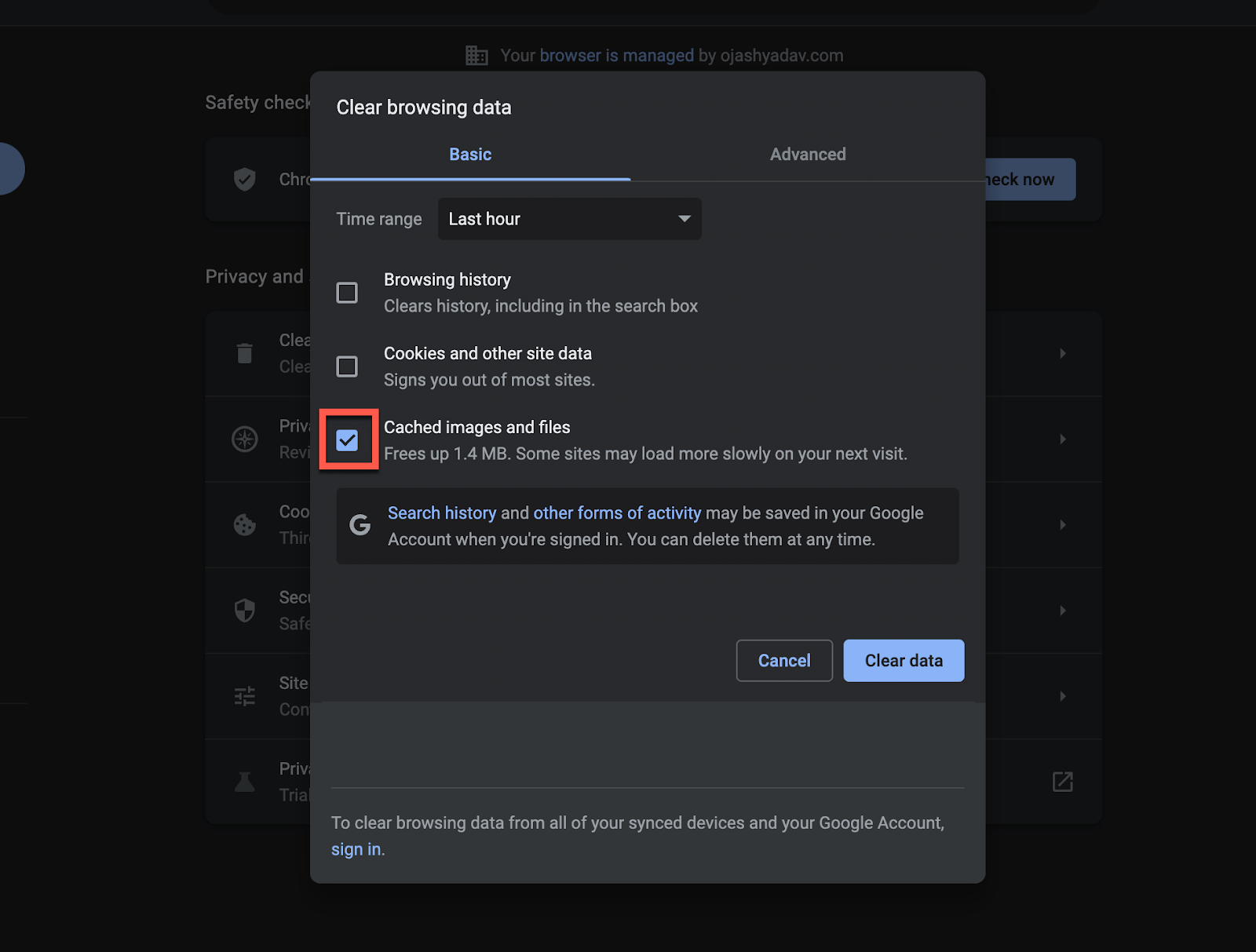Uncheck Cached images and files
1256x952 pixels.
click(347, 440)
